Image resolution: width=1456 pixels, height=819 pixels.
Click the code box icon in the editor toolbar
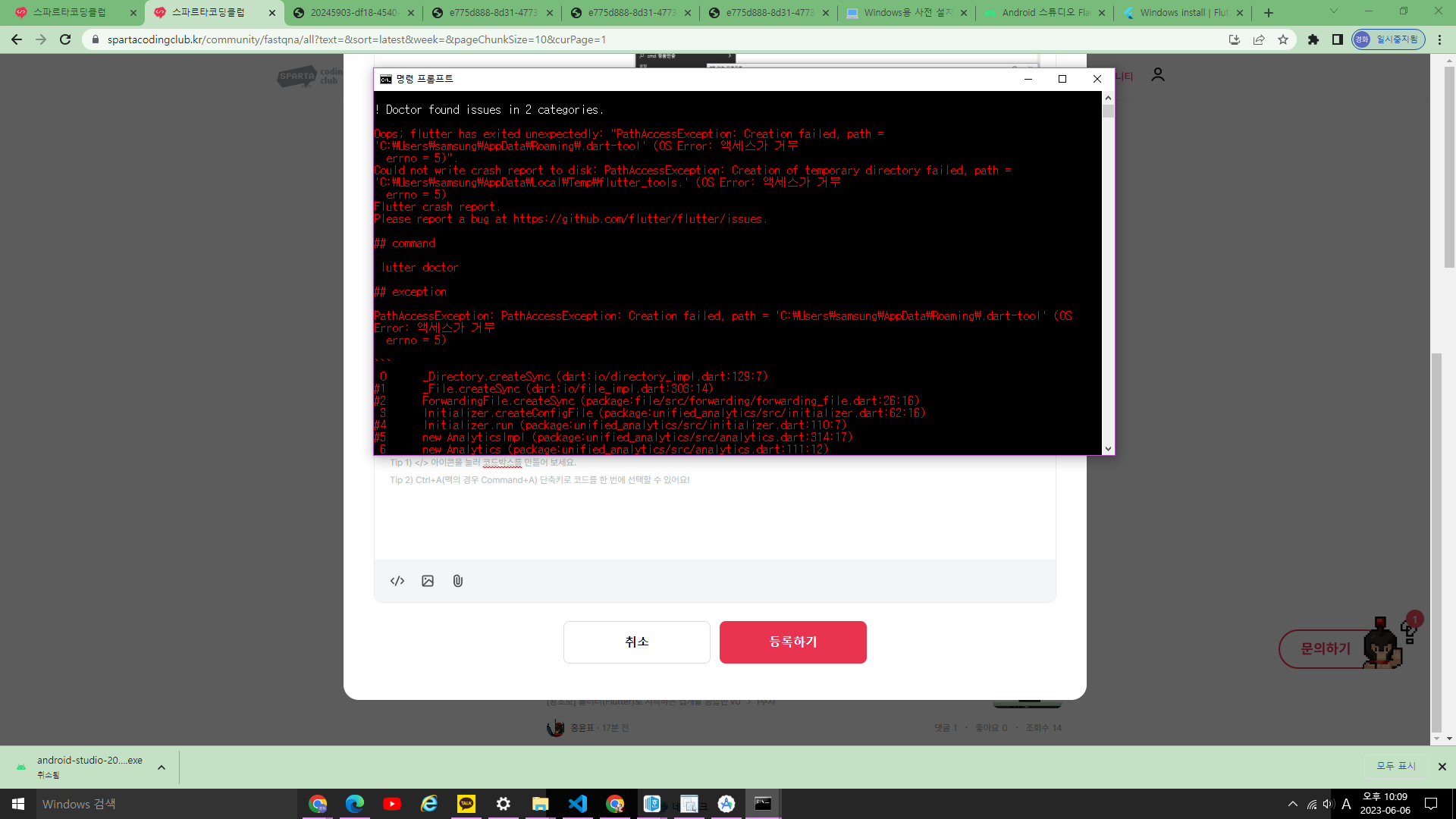[x=397, y=581]
